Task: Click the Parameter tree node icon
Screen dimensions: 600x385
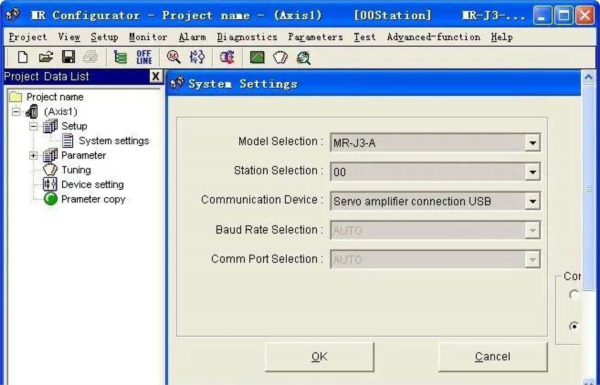Action: tap(50, 155)
